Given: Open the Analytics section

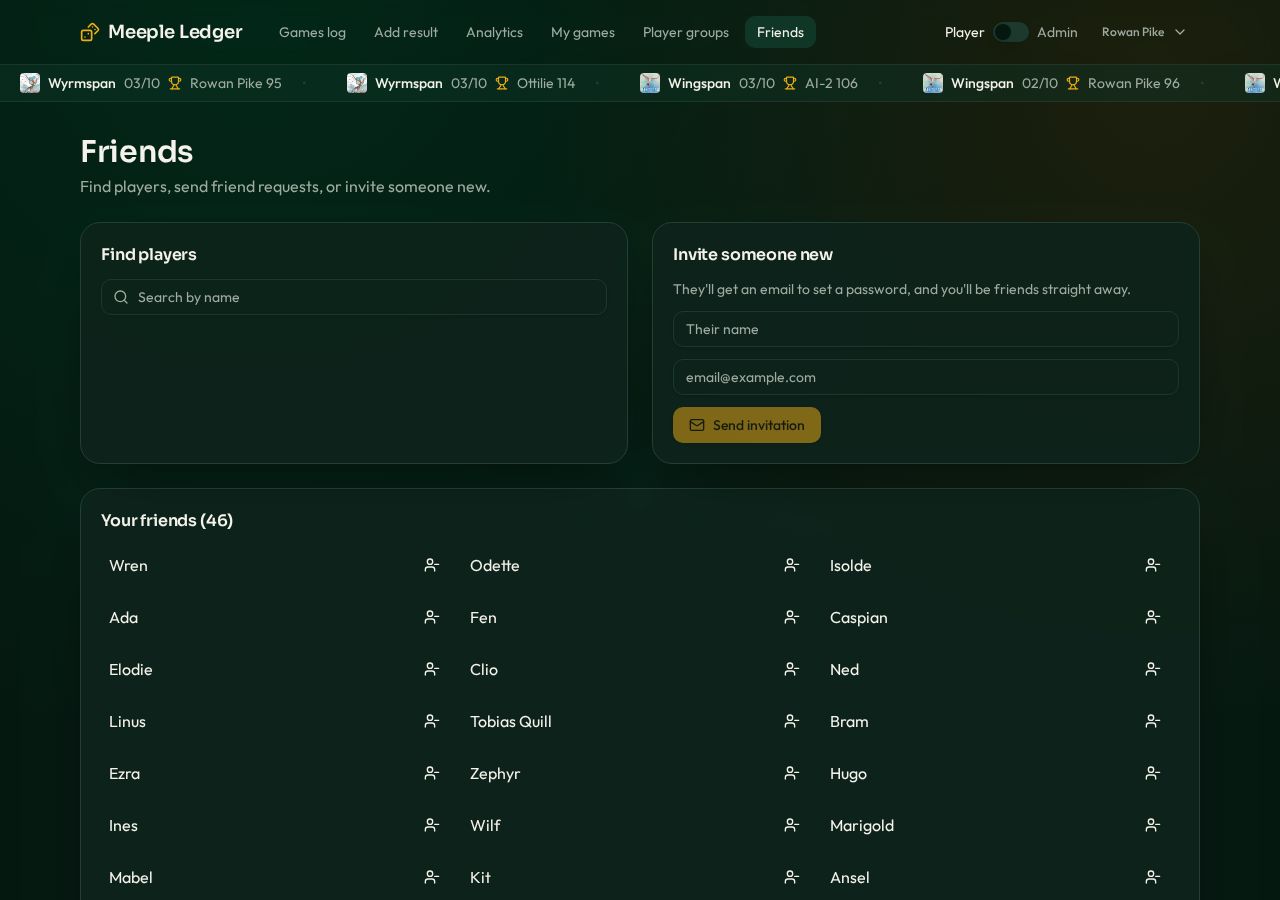Looking at the screenshot, I should tap(494, 32).
